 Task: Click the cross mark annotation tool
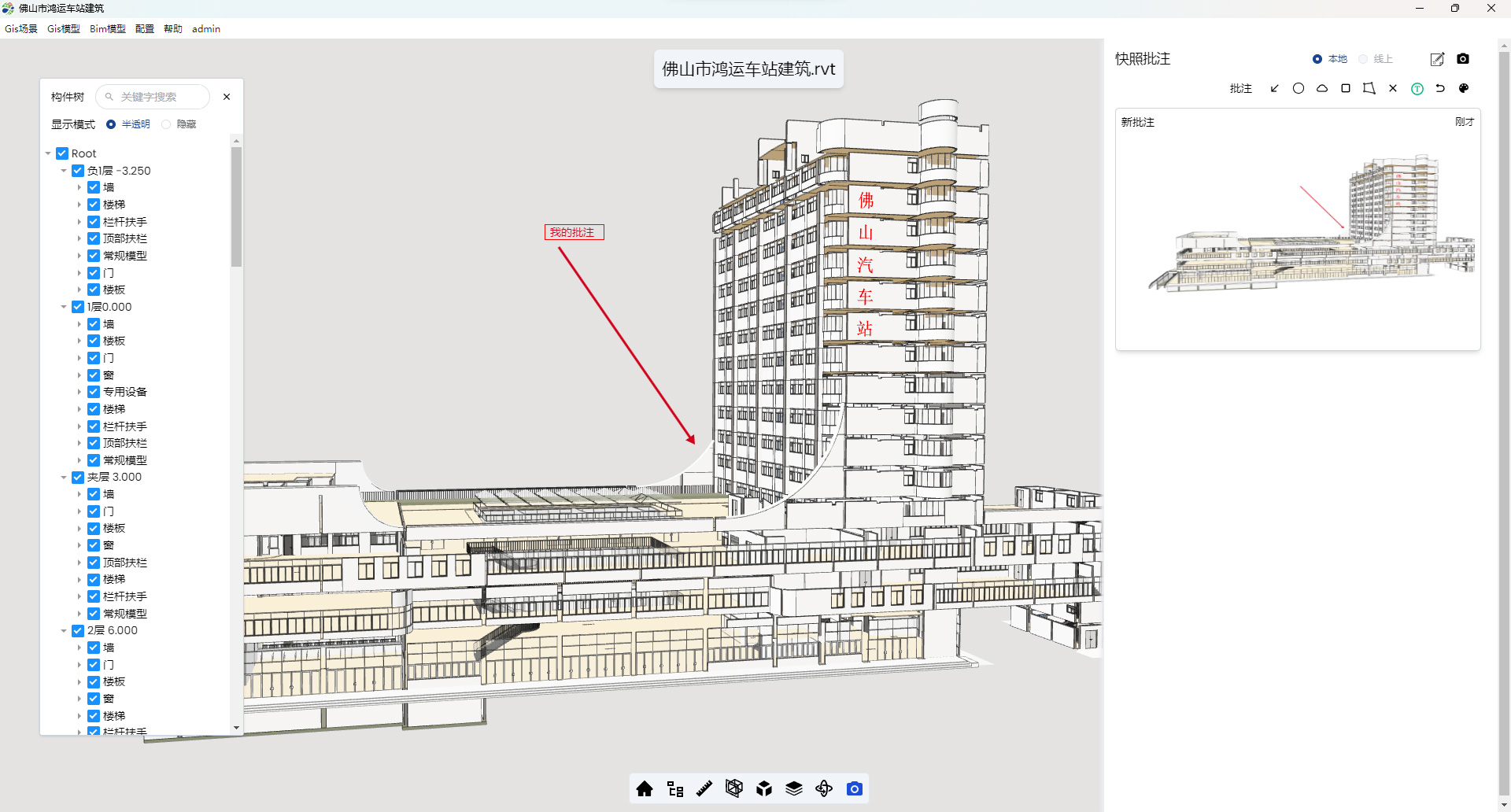click(1393, 88)
